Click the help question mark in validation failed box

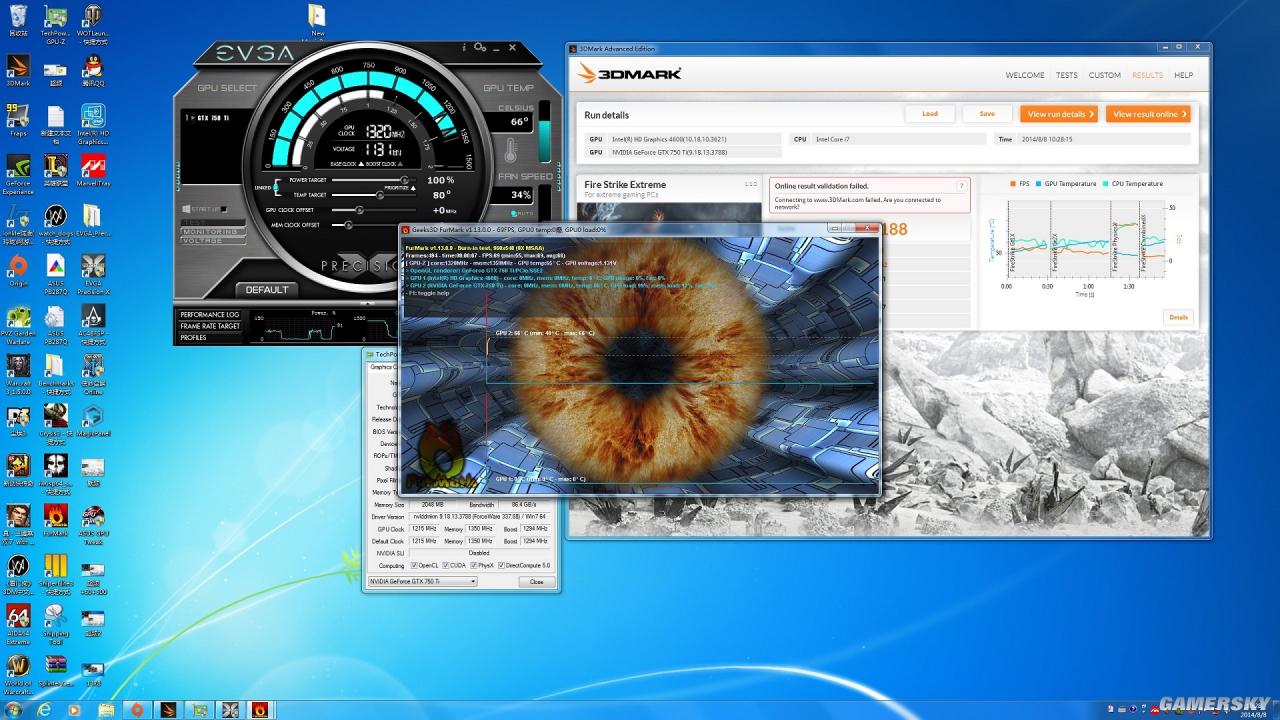(961, 186)
